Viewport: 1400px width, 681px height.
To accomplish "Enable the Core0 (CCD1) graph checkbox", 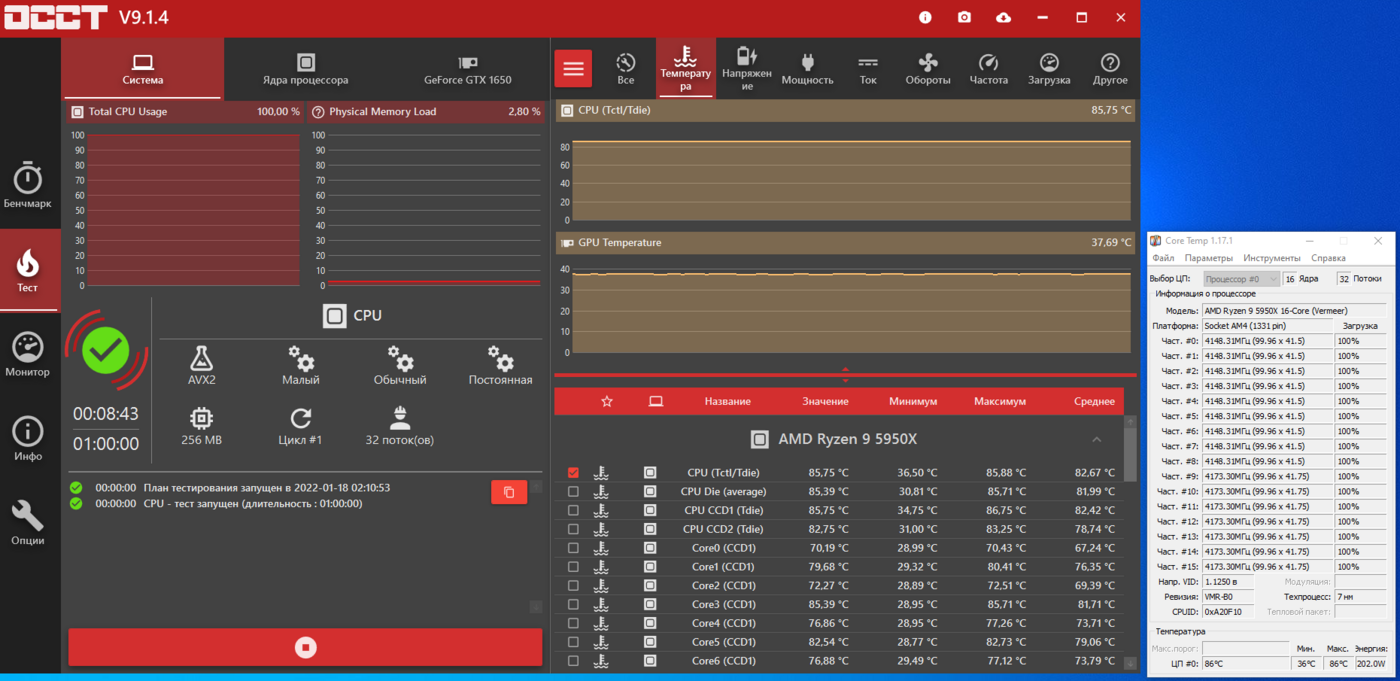I will point(573,548).
